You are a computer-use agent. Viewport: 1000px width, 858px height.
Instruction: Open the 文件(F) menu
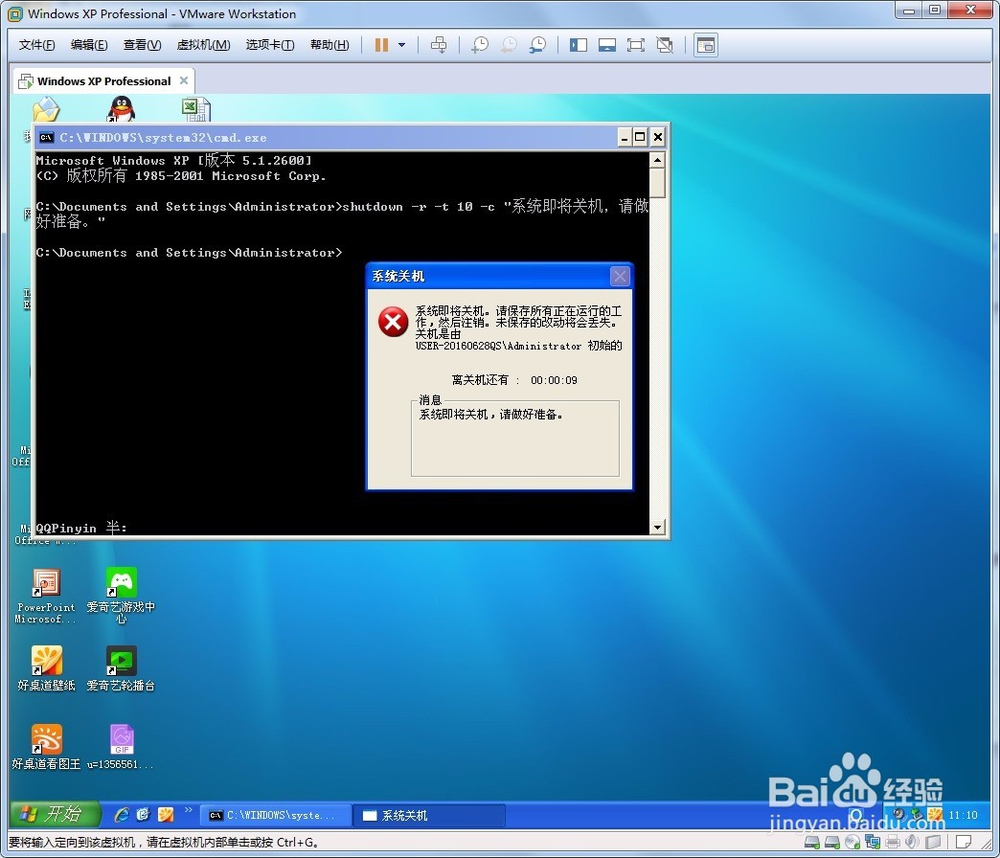point(36,45)
